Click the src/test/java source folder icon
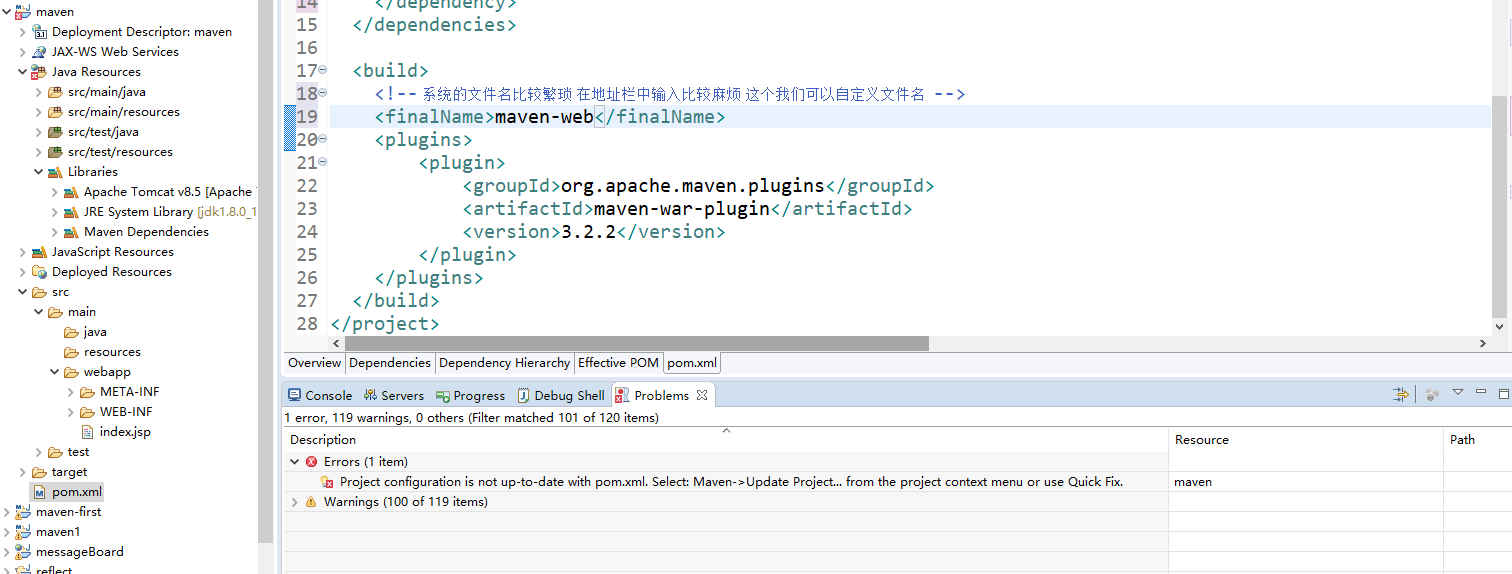 pos(55,132)
